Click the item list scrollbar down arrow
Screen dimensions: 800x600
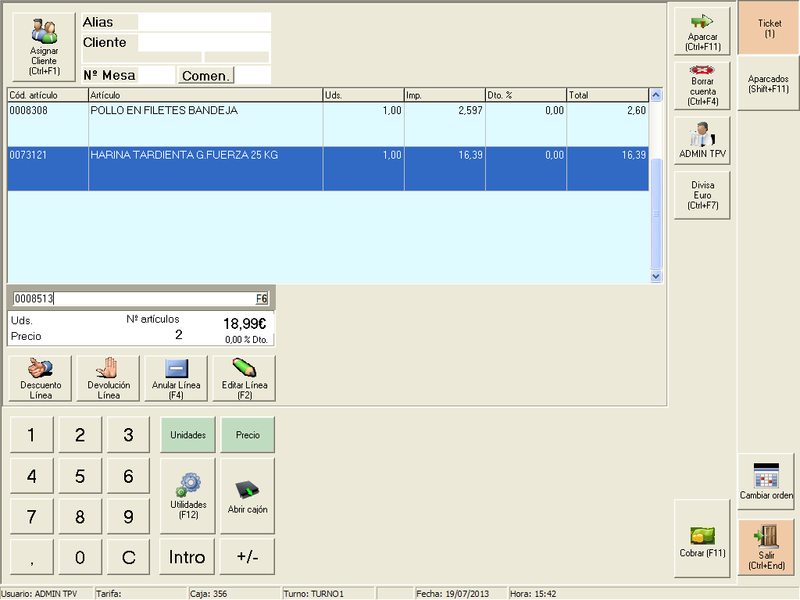coord(656,276)
